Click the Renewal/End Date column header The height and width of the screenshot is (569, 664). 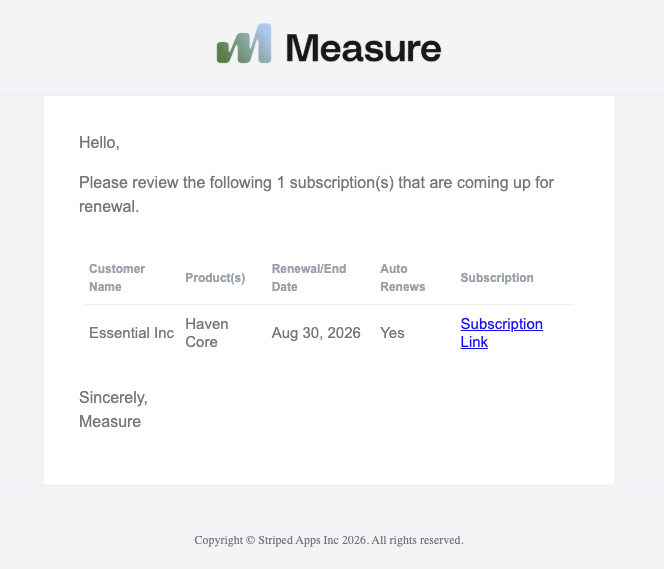pos(309,278)
